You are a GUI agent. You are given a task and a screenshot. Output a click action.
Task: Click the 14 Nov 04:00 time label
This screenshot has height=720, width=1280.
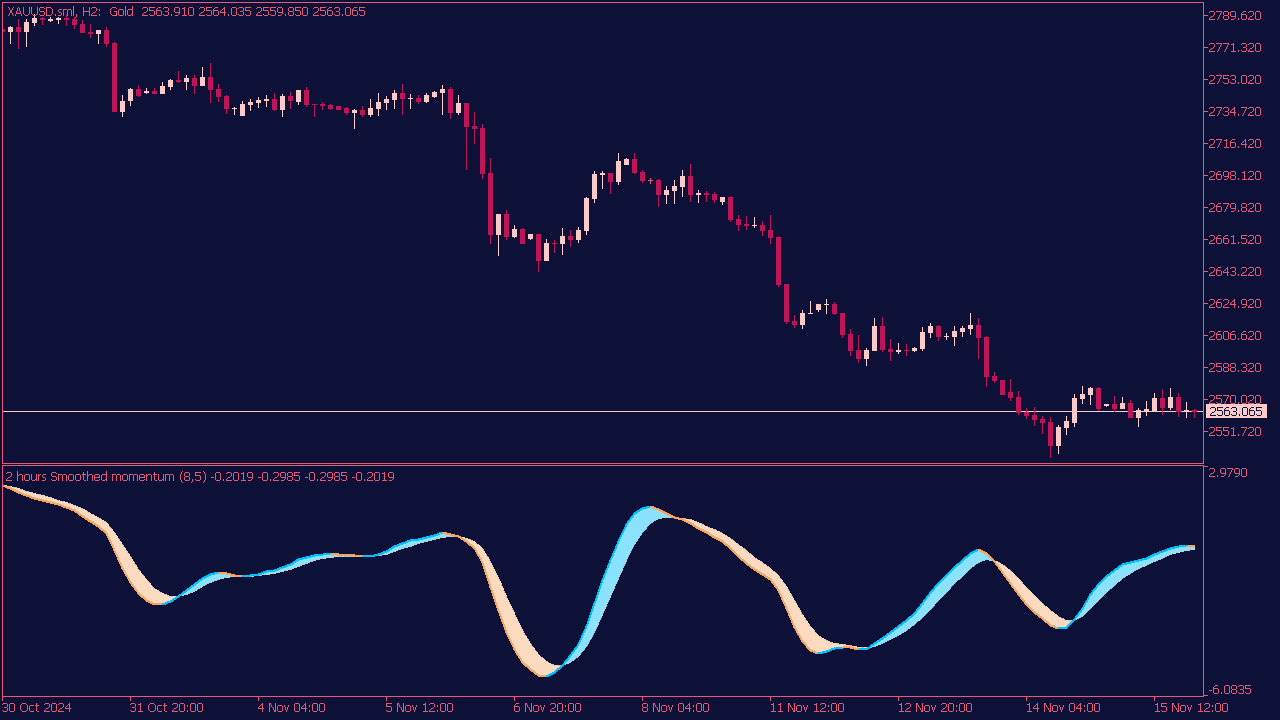[x=1063, y=708]
